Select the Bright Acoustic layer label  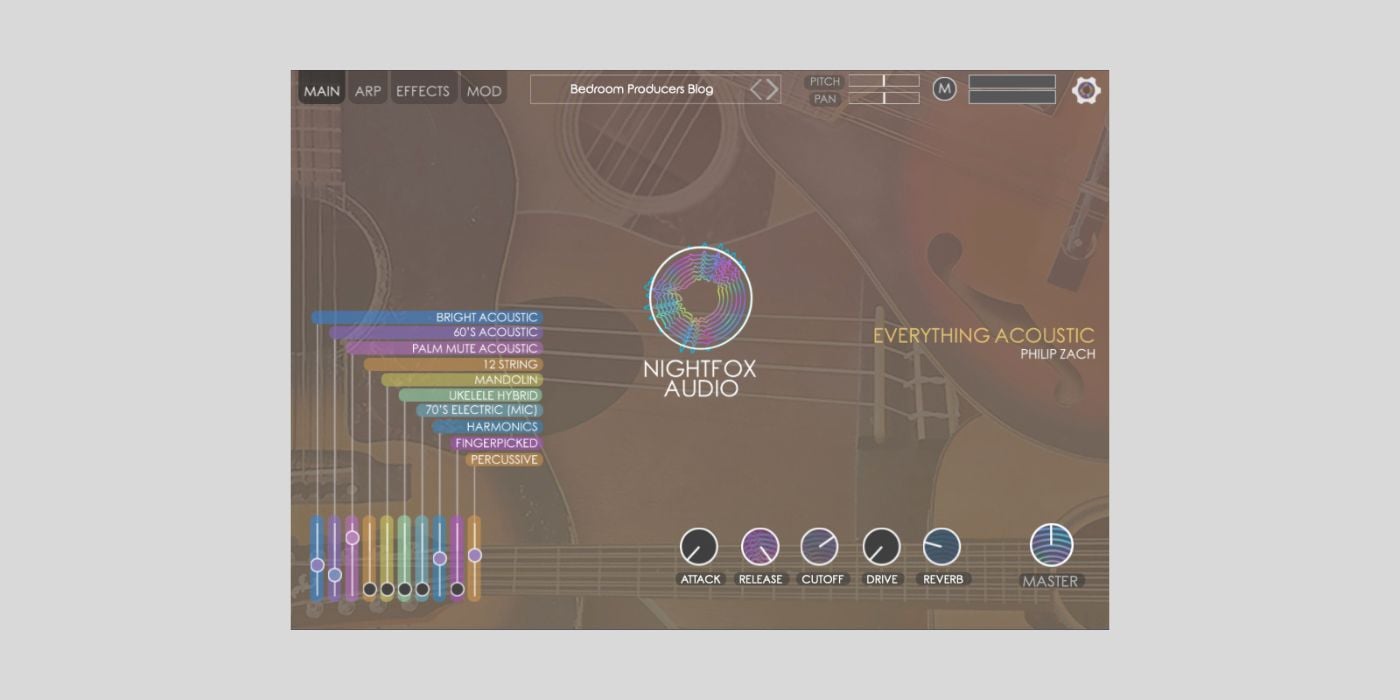(486, 317)
